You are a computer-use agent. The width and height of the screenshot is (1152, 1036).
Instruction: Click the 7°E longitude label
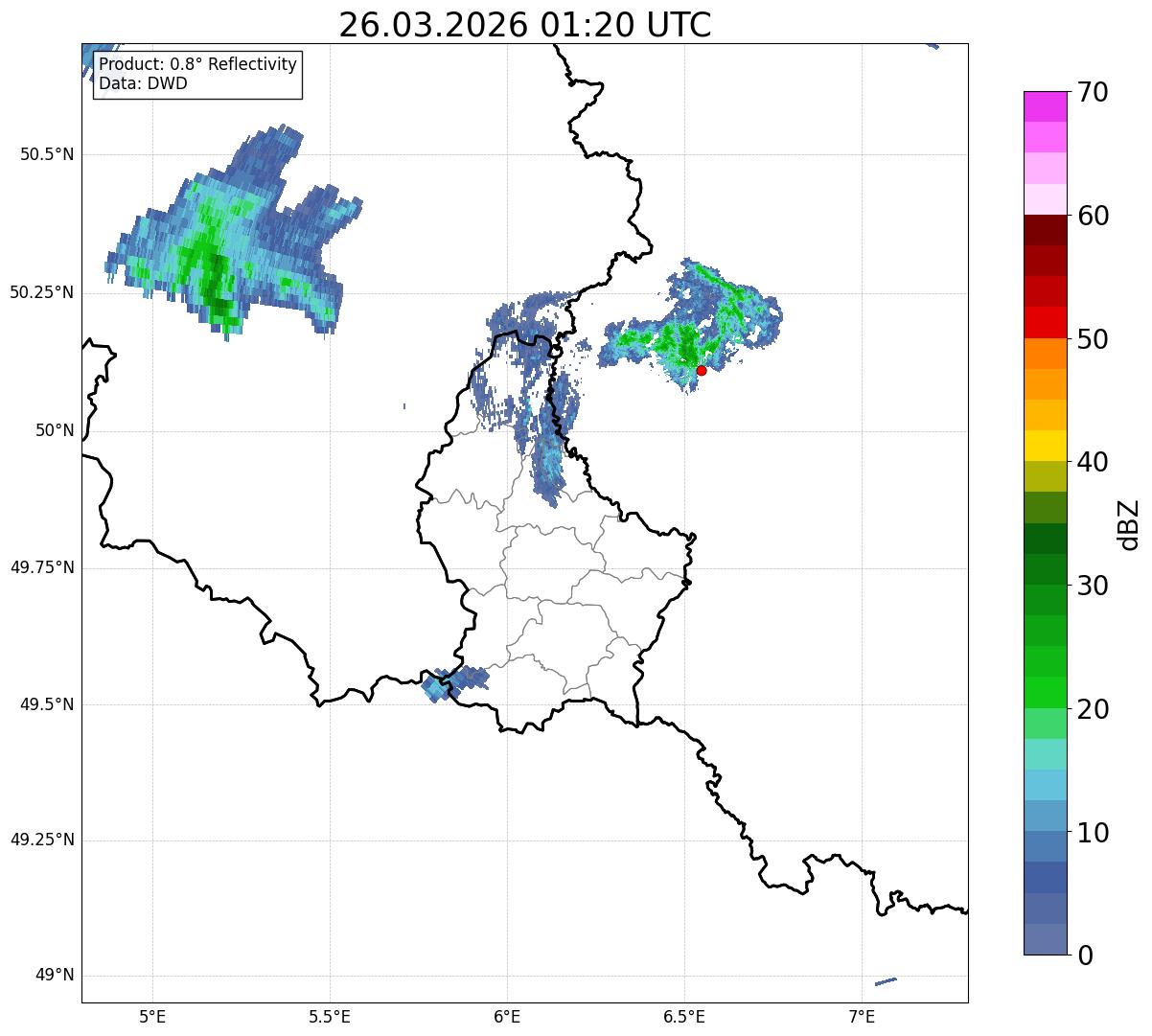pyautogui.click(x=863, y=1017)
